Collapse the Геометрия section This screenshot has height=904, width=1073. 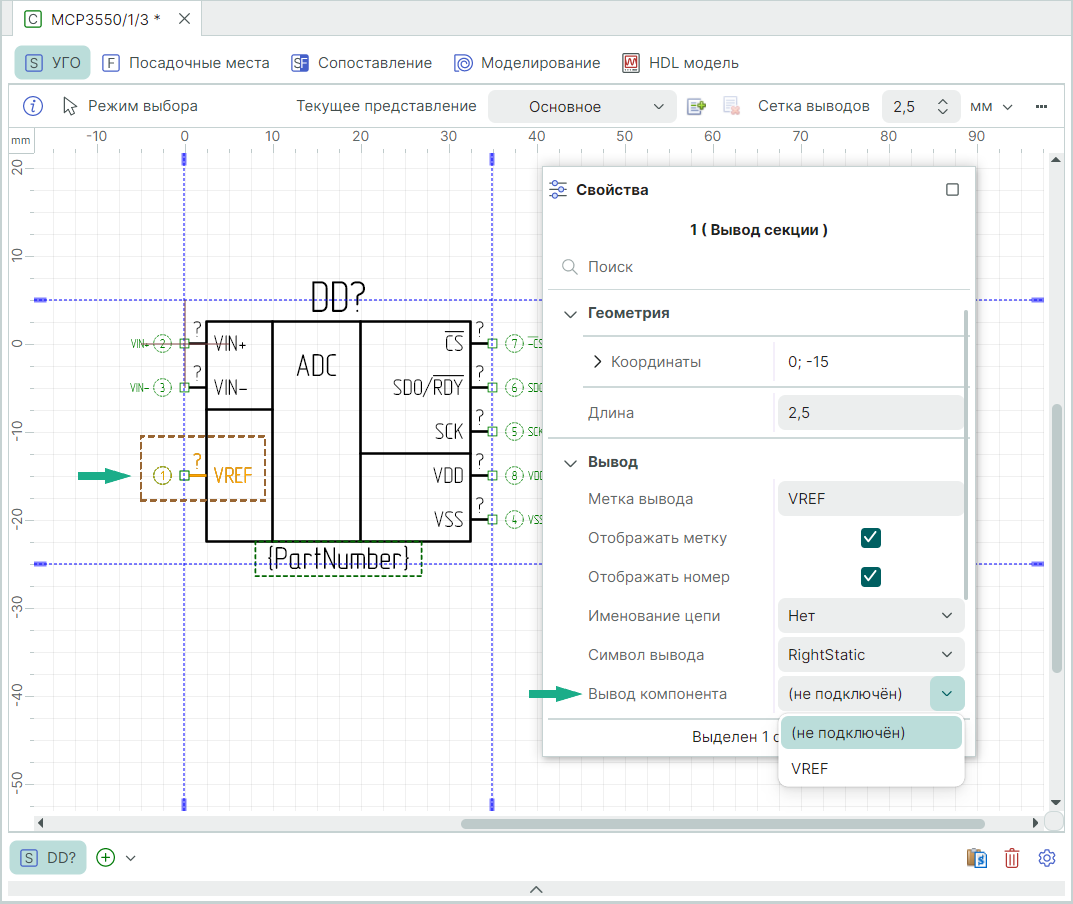571,314
